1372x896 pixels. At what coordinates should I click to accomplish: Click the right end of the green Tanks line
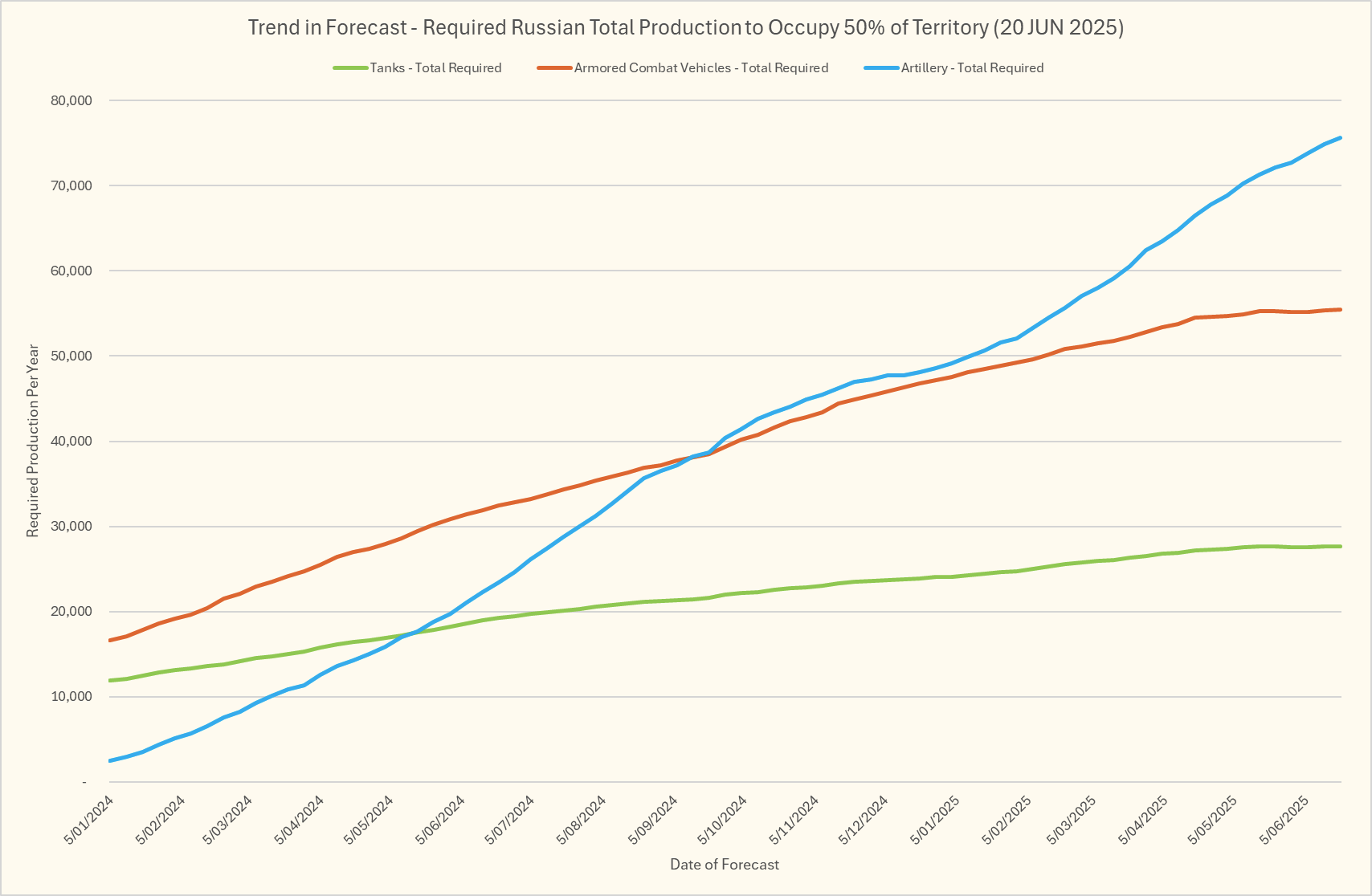1339,547
